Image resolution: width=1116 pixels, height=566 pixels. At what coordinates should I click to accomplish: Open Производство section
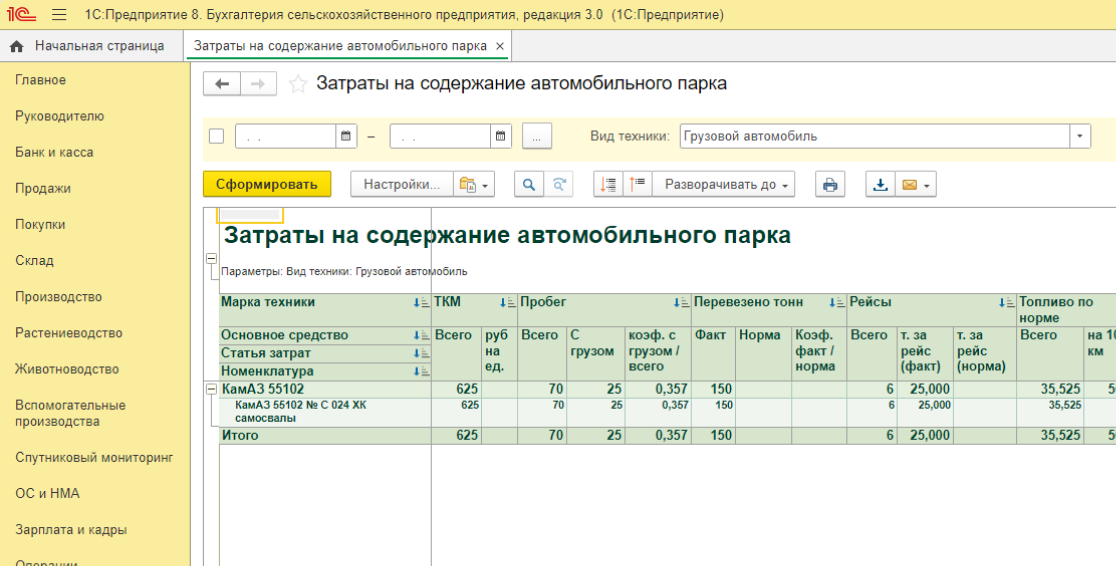pyautogui.click(x=58, y=297)
